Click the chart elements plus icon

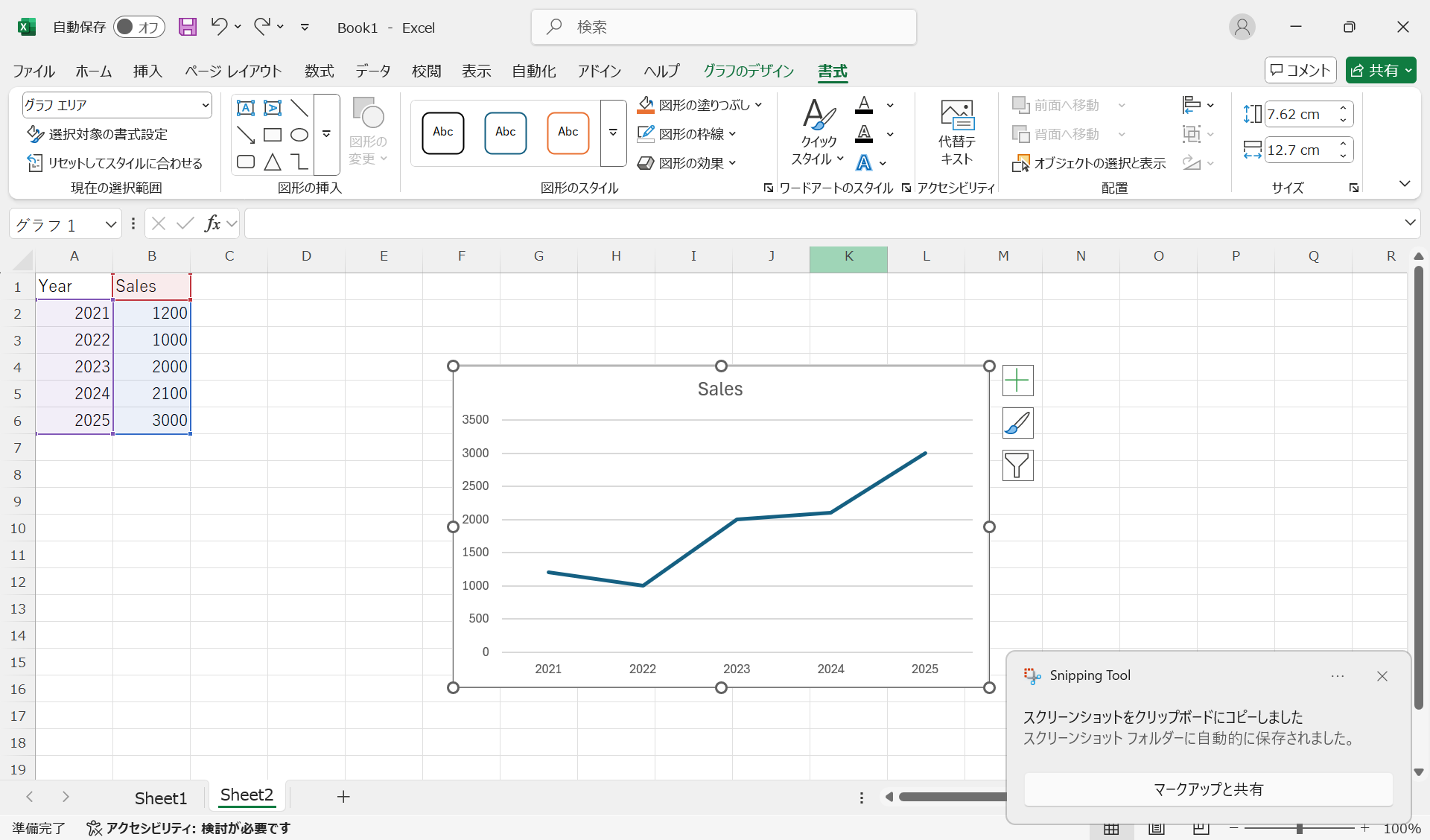(1017, 381)
